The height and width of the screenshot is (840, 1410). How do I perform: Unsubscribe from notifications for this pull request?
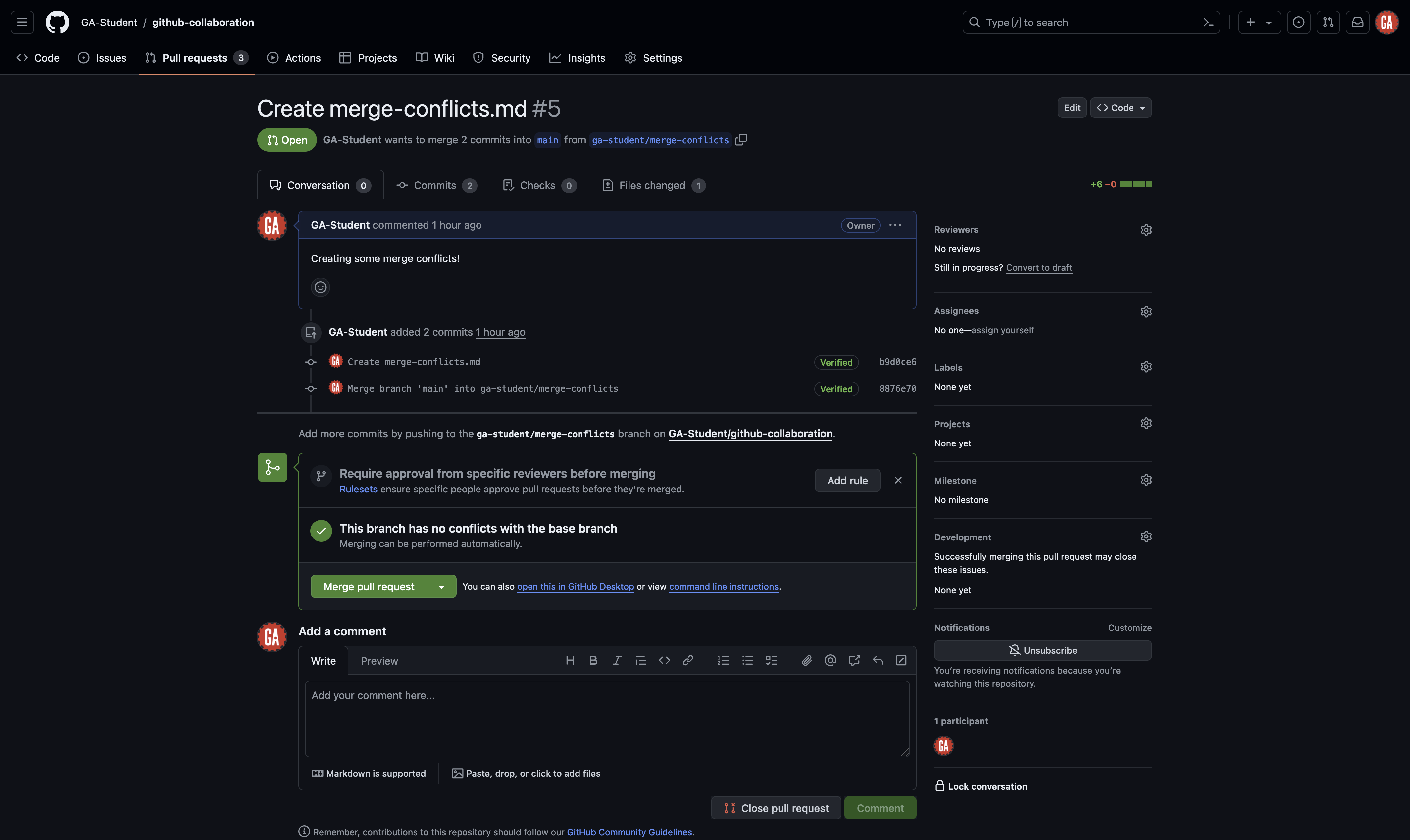[1042, 650]
